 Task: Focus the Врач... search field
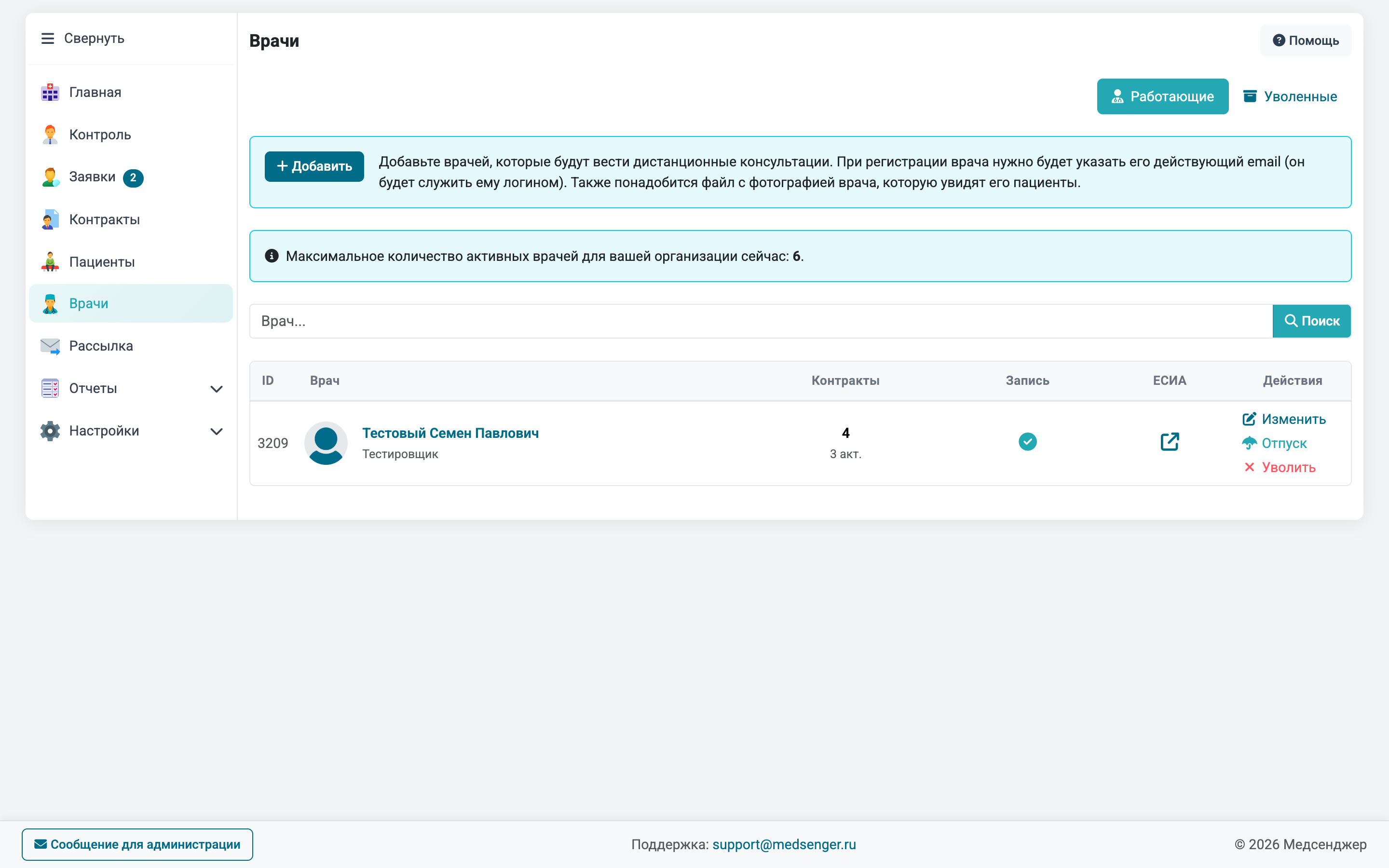[x=761, y=321]
